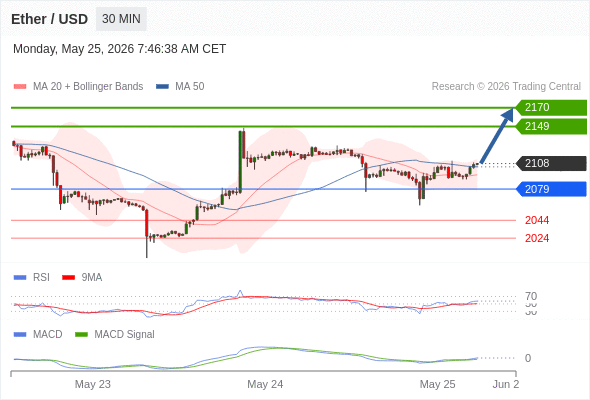The image size is (590, 400).
Task: Toggle the MA 50 legend entry
Action: click(180, 87)
